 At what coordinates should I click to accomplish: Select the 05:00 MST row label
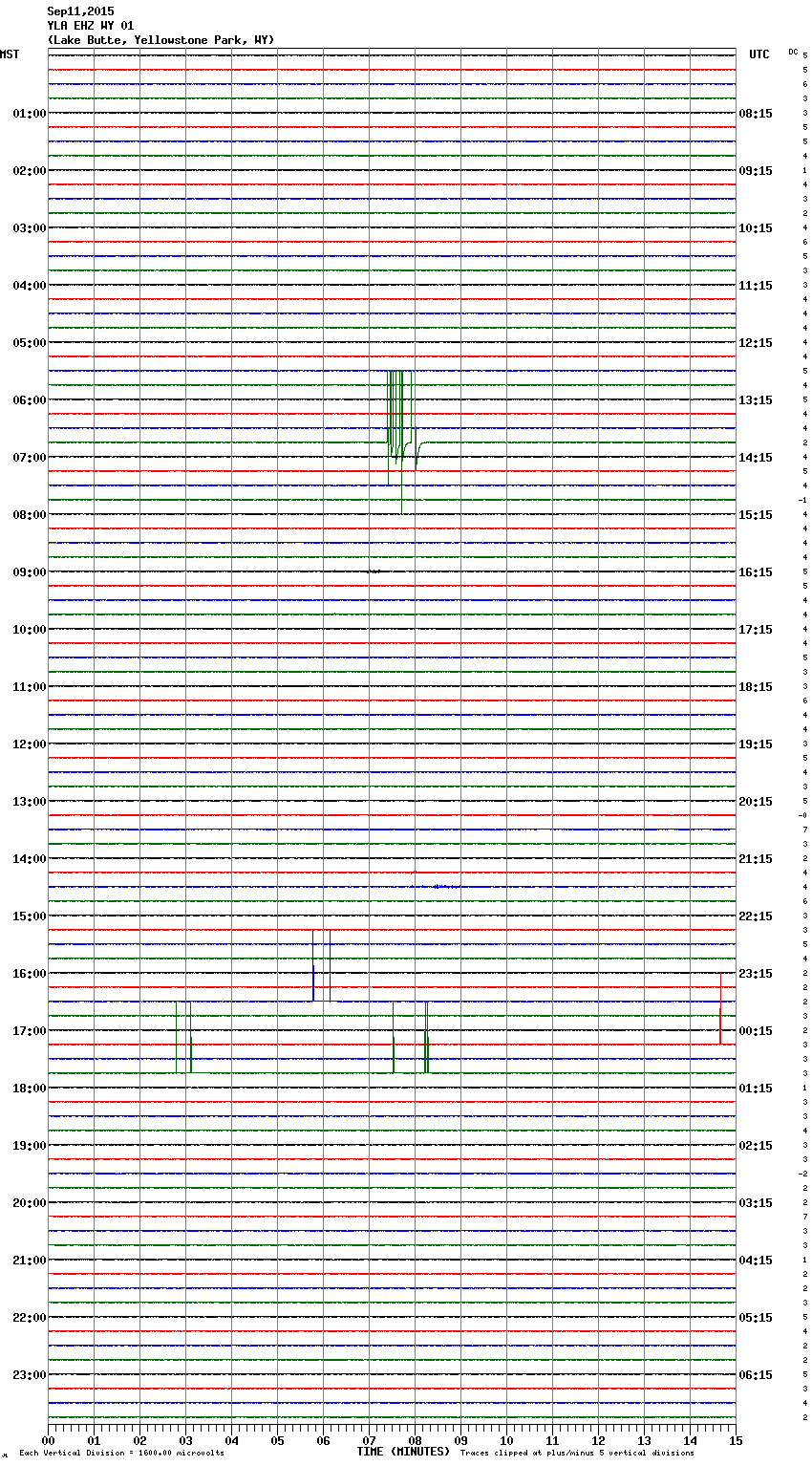(x=29, y=342)
